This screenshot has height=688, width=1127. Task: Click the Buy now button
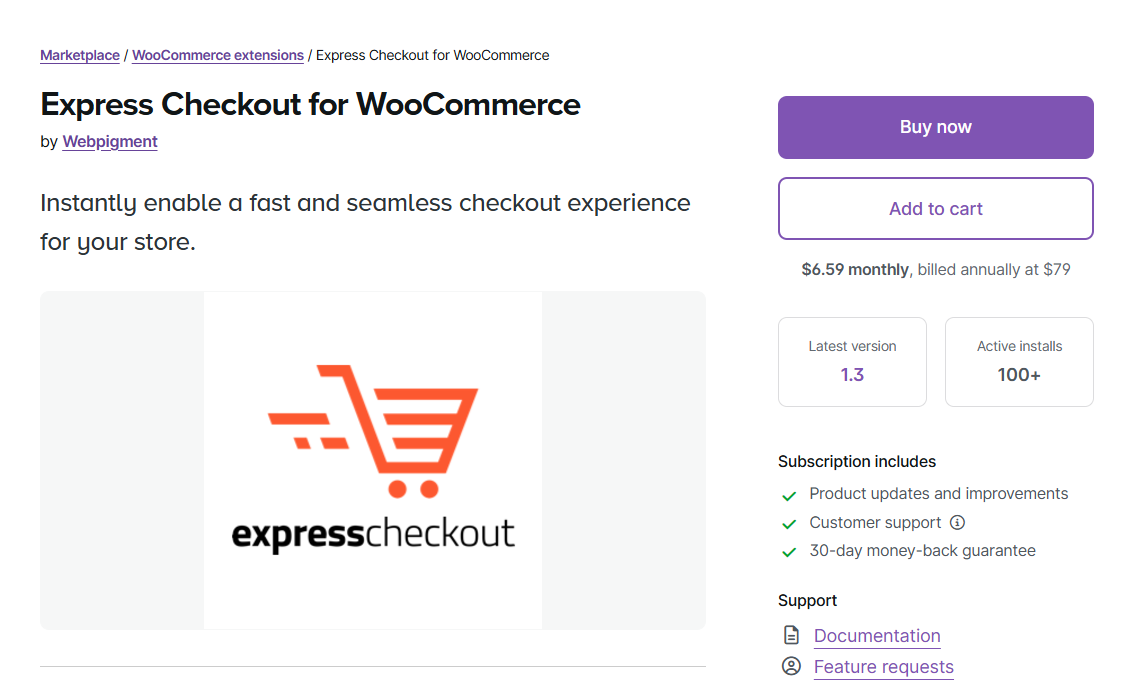point(935,127)
